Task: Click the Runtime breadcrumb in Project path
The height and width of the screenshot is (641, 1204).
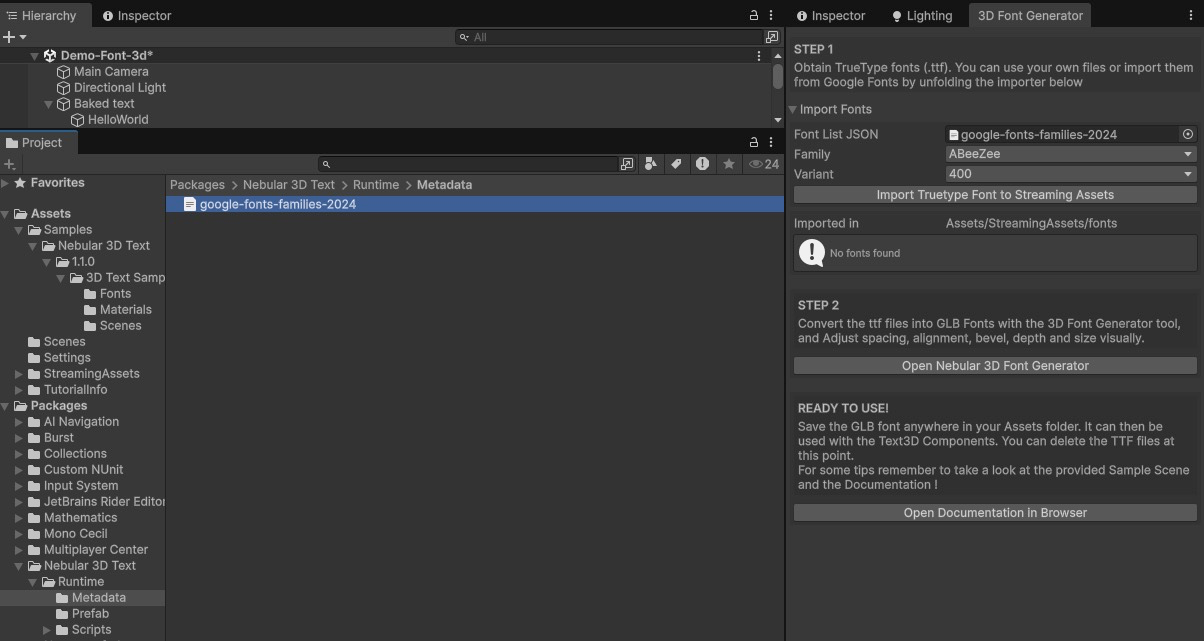Action: coord(376,185)
